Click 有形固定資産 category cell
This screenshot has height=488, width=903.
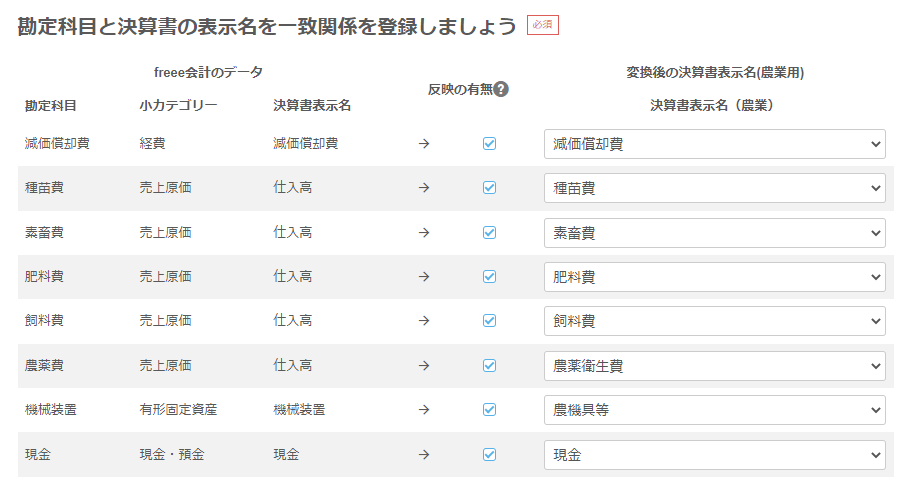[178, 410]
